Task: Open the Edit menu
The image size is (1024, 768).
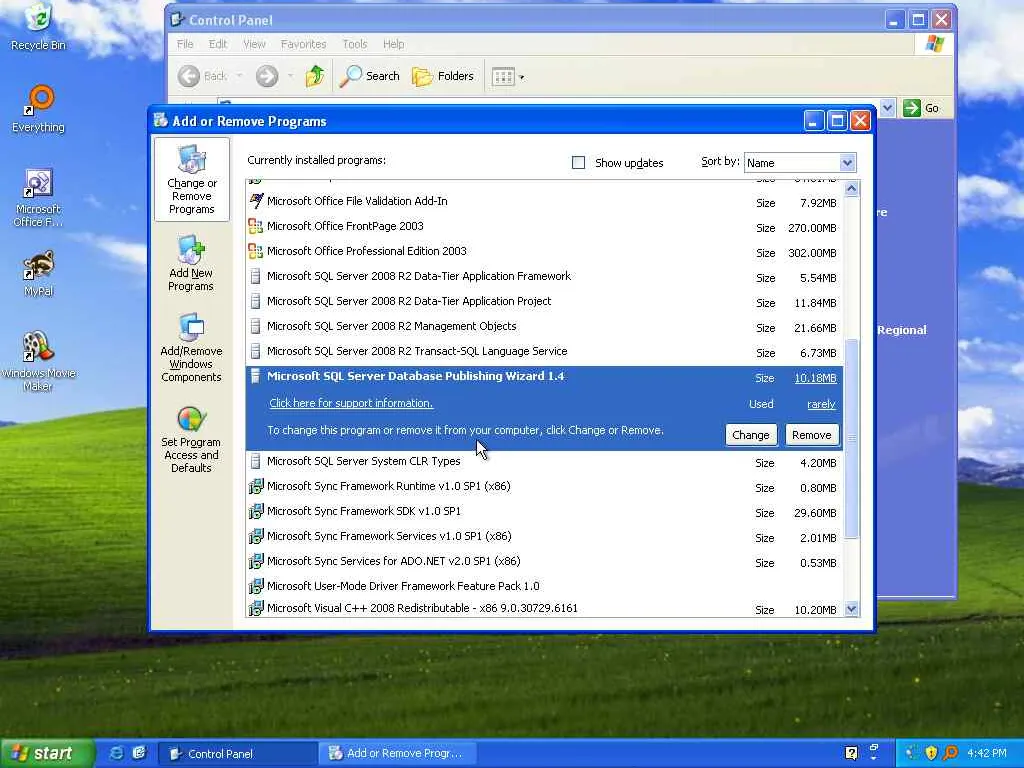Action: pos(217,44)
